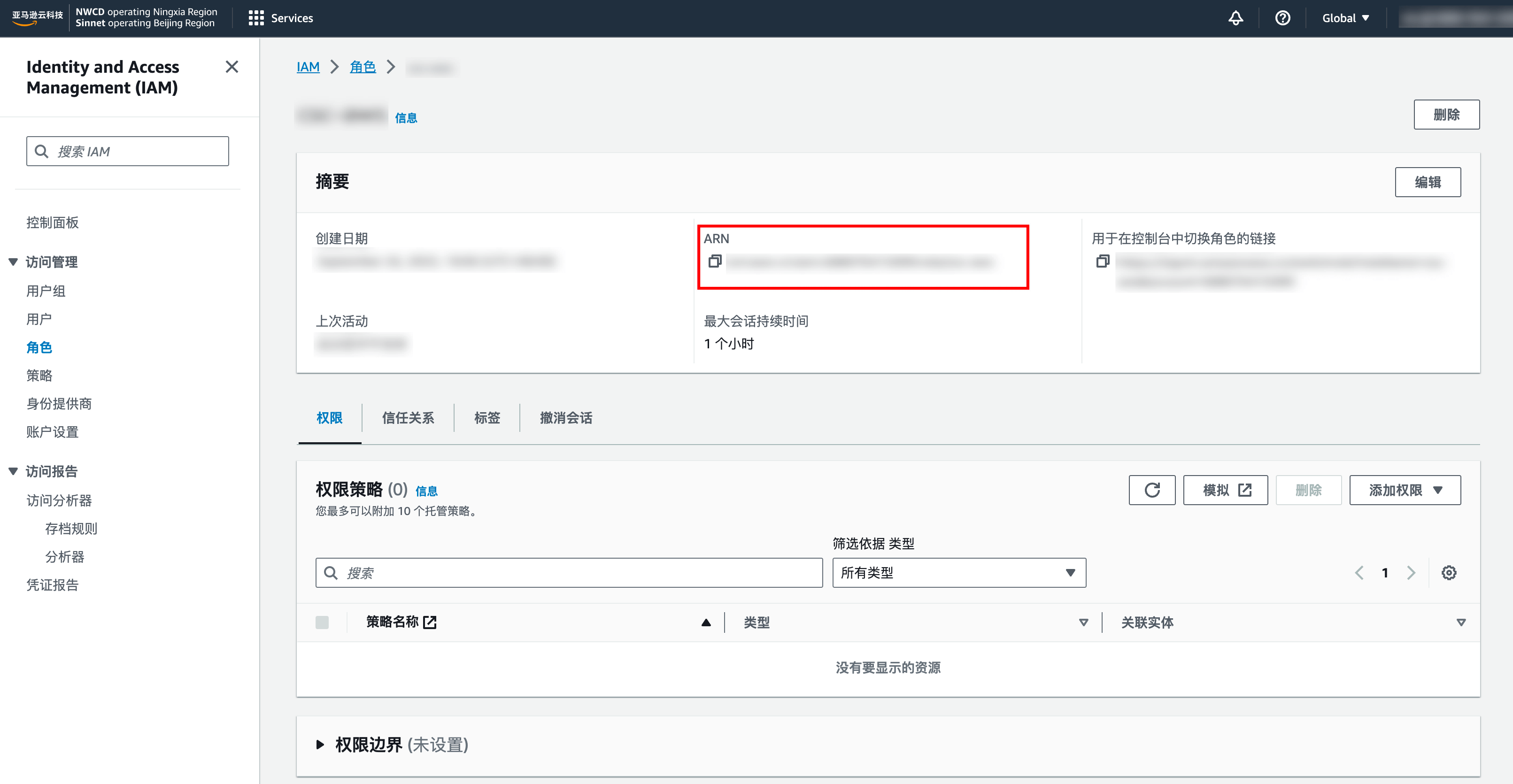The image size is (1513, 784).
Task: Copy the switch-role console link
Action: point(1103,261)
